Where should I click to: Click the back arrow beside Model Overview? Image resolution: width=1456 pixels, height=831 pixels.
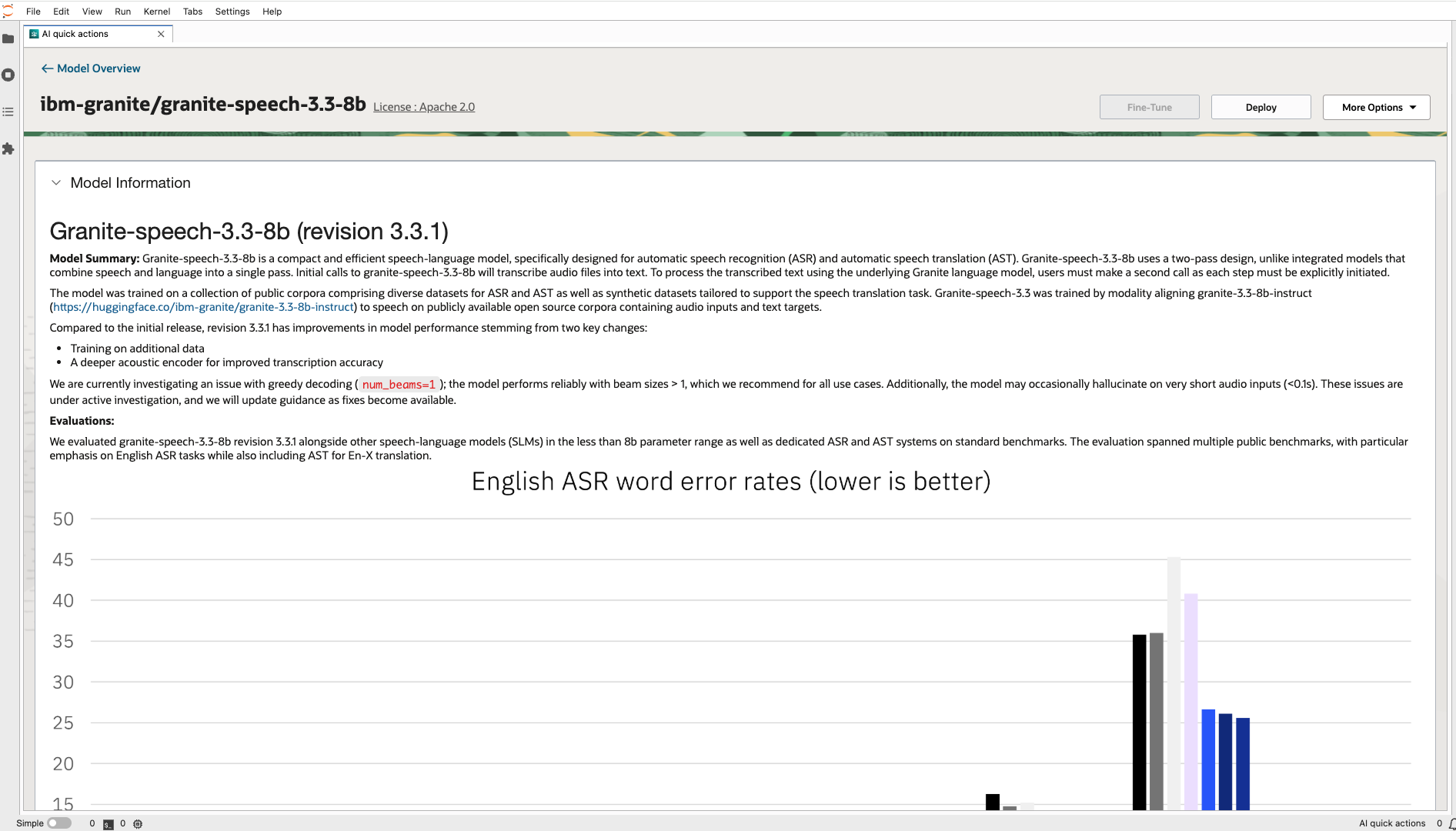[x=47, y=68]
